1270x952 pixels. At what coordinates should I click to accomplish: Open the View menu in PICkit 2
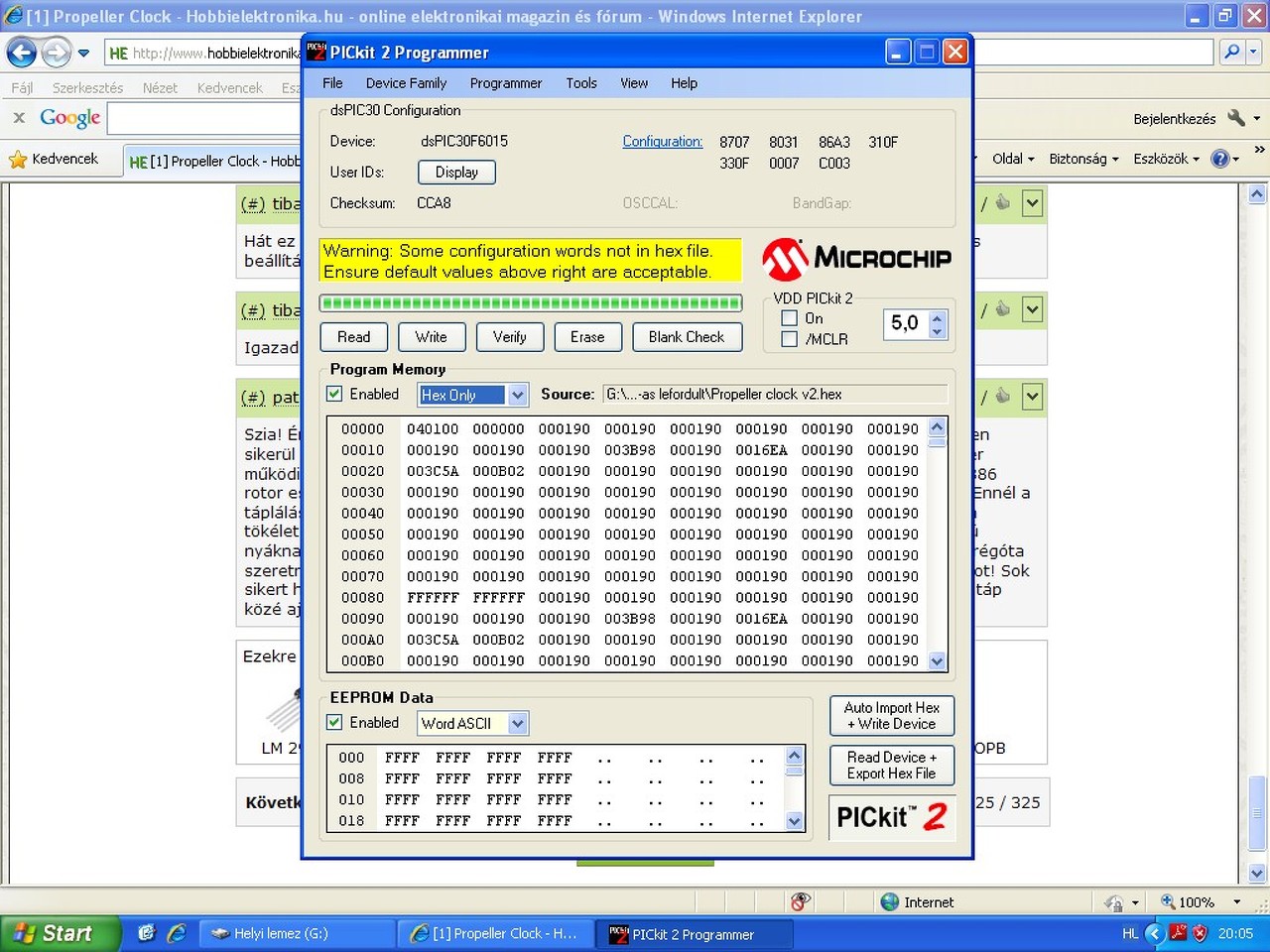634,83
